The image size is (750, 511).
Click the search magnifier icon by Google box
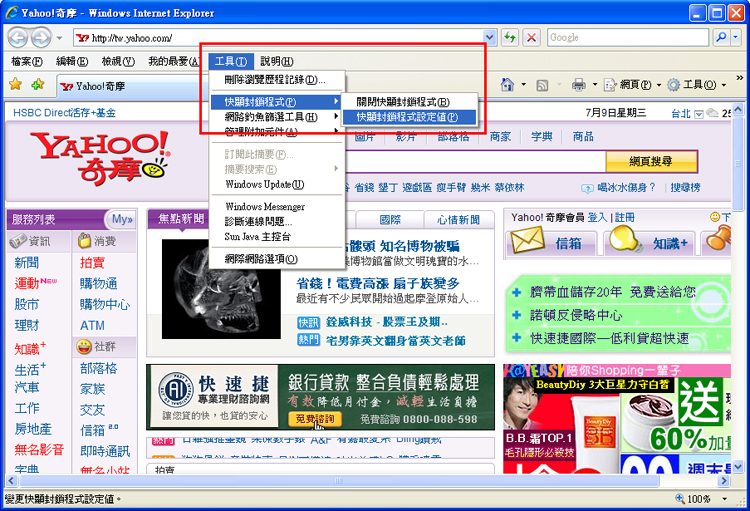pos(721,37)
